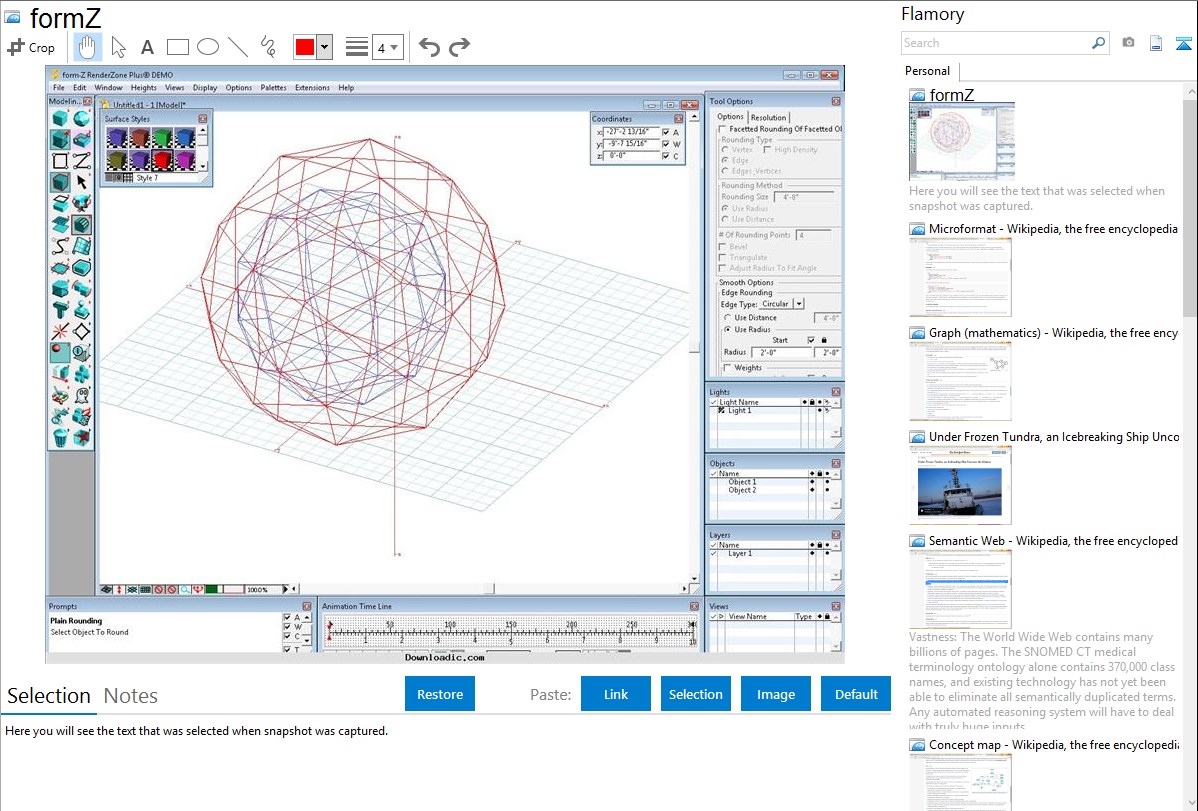Select Light 1 in the Lights panel

point(739,410)
